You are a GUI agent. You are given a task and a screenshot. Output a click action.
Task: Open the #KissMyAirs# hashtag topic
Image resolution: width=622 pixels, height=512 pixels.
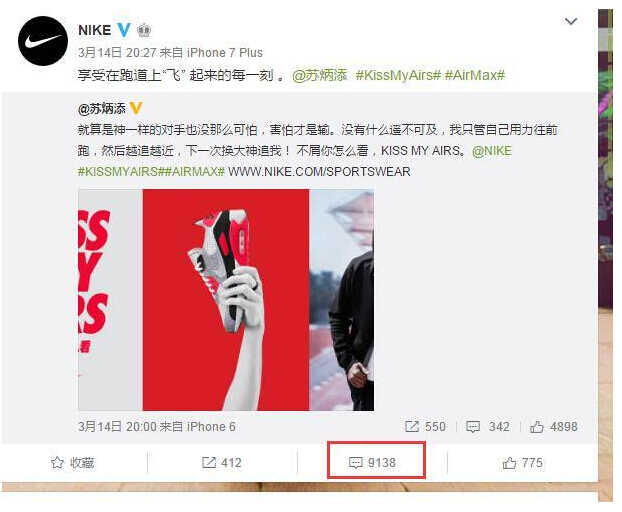point(398,75)
